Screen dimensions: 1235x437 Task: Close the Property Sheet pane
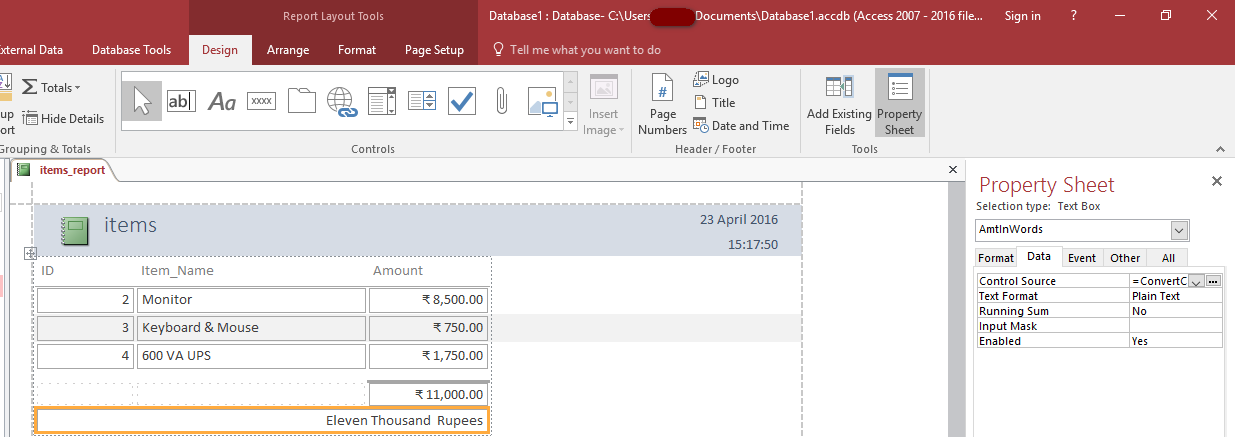1216,181
